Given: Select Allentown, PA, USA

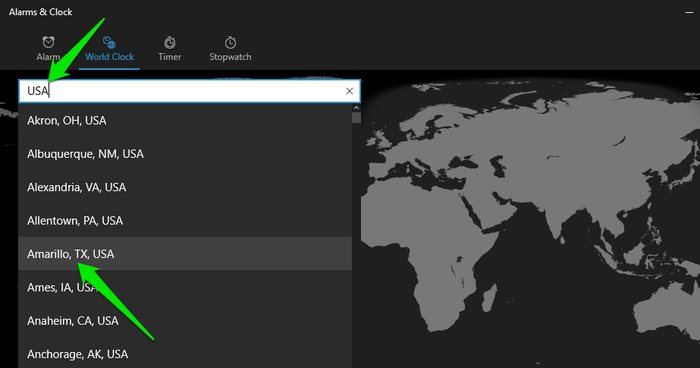Looking at the screenshot, I should (x=185, y=221).
